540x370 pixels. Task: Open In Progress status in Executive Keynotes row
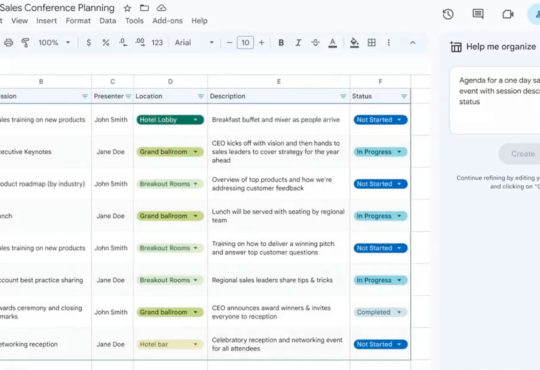pyautogui.click(x=380, y=152)
